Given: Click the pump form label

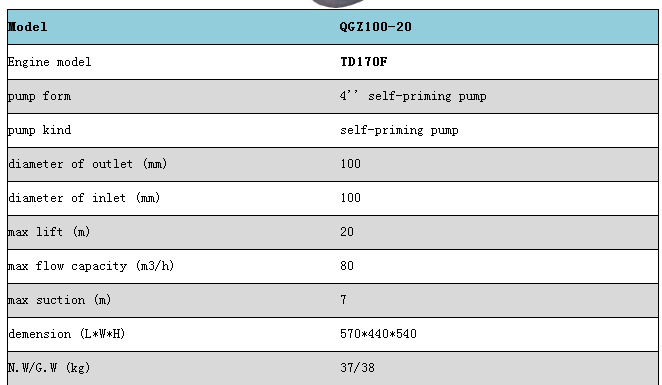Looking at the screenshot, I should tap(40, 96).
